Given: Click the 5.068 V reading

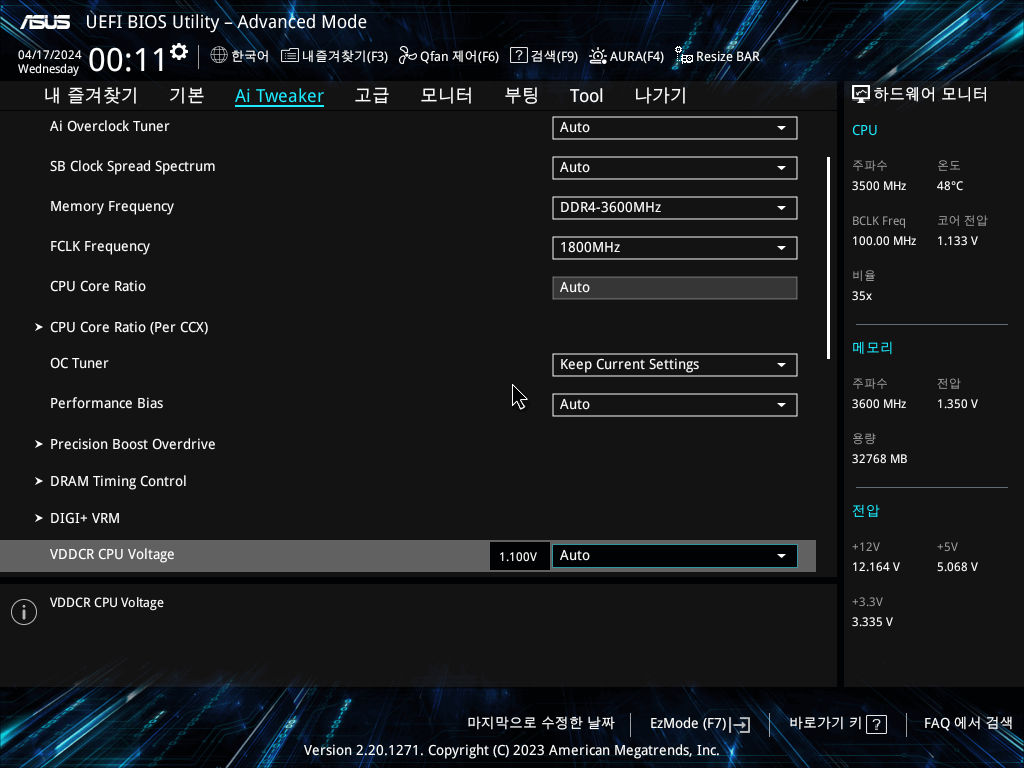Looking at the screenshot, I should [957, 567].
